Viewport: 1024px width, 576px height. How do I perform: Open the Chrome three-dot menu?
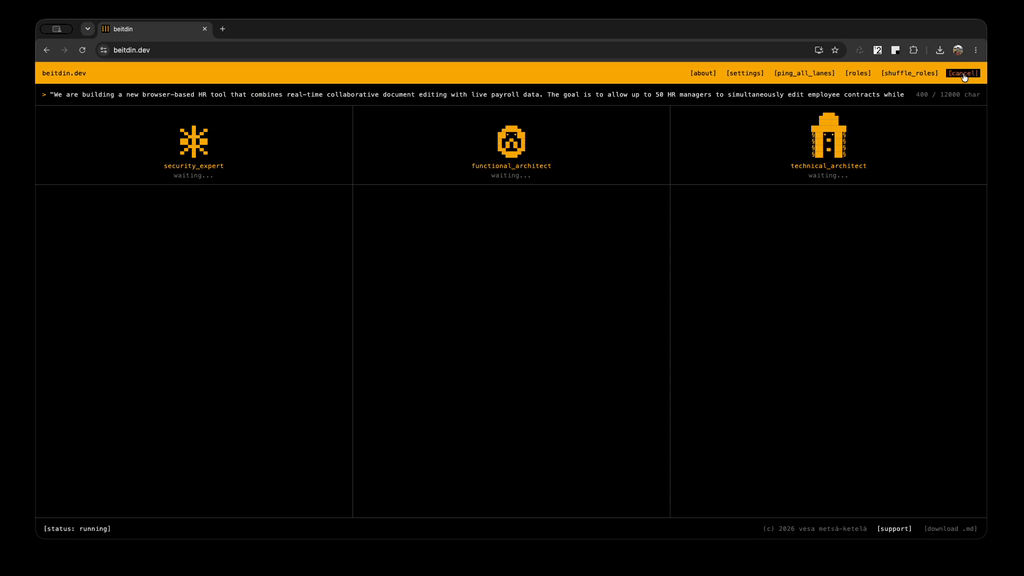point(976,50)
